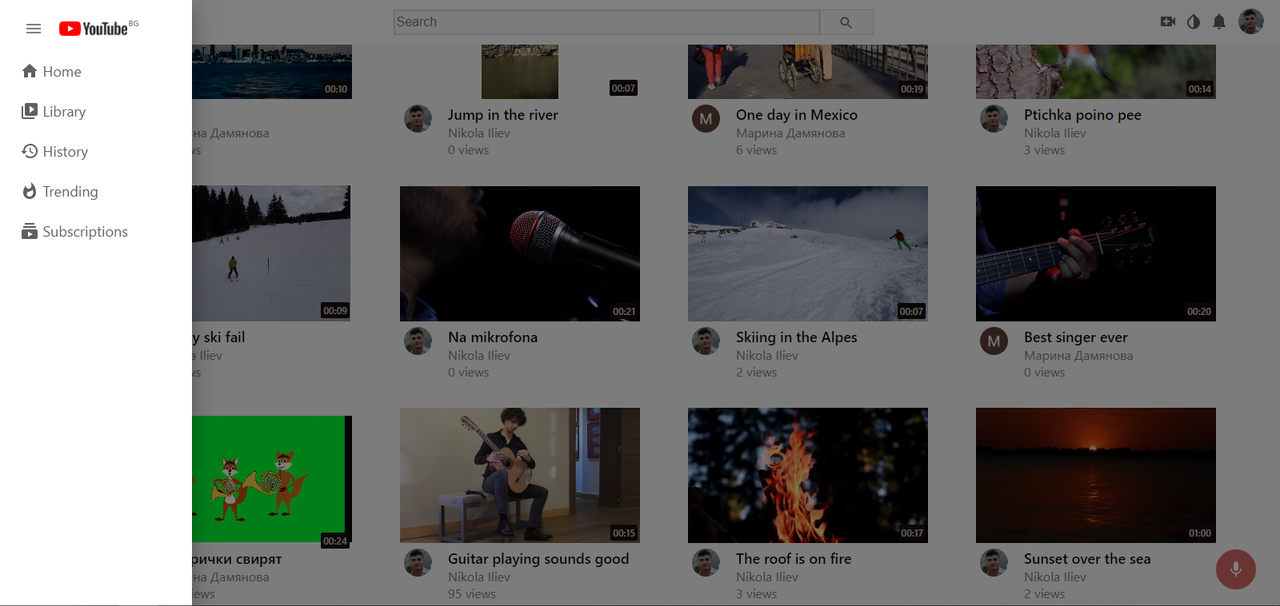Close sidebar with the hamburger menu icon
This screenshot has height=606, width=1280.
click(x=33, y=29)
